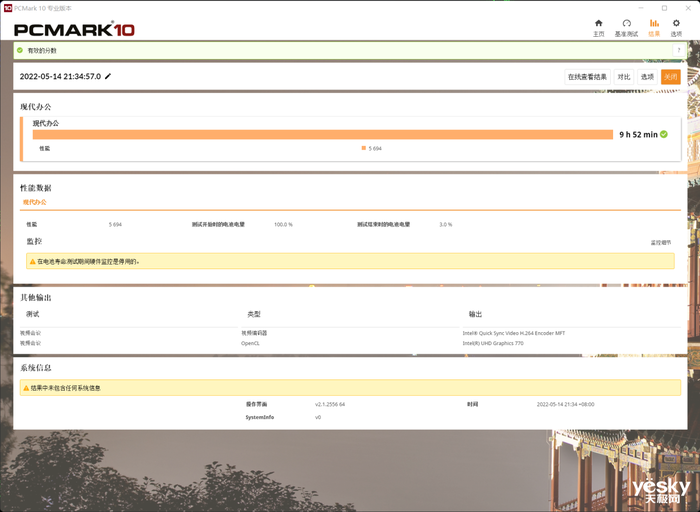This screenshot has width=700, height=512.
Task: Click the OpenCL type cell
Action: (x=250, y=343)
